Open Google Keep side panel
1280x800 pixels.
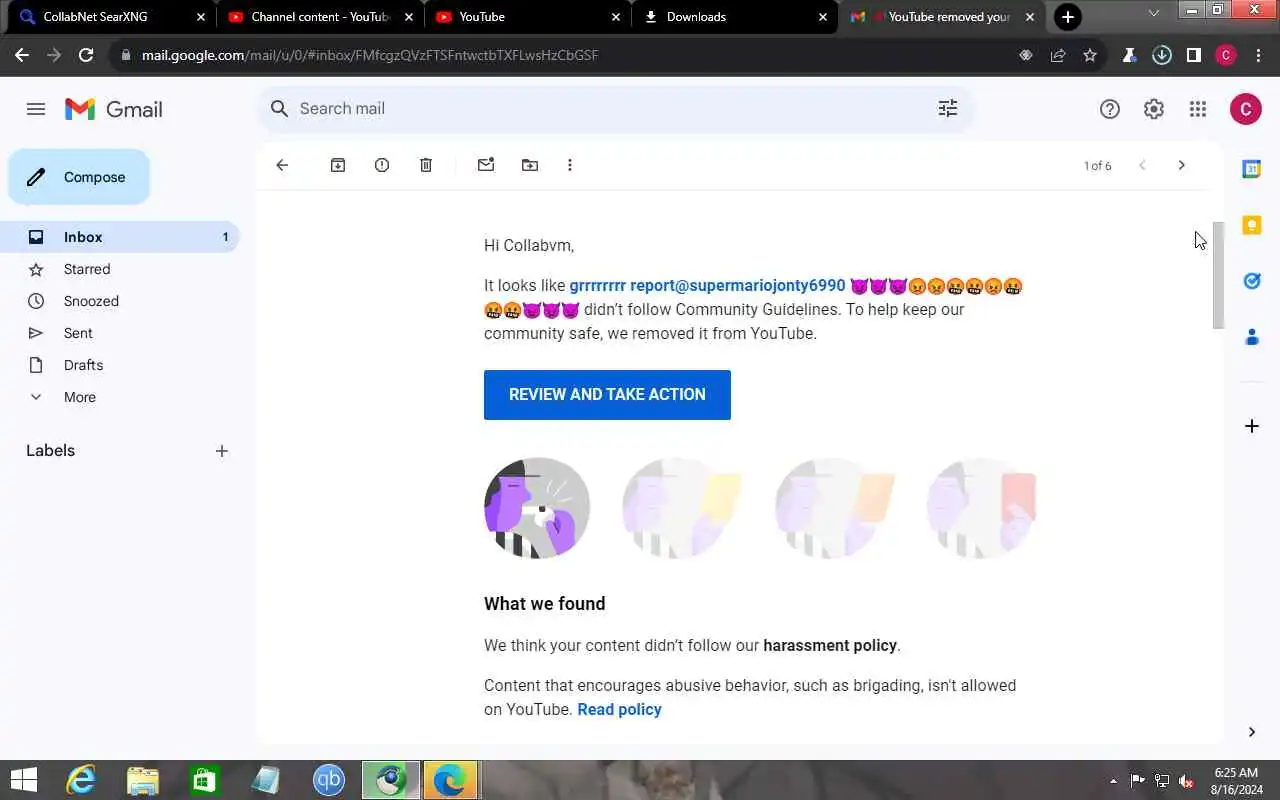coord(1251,225)
